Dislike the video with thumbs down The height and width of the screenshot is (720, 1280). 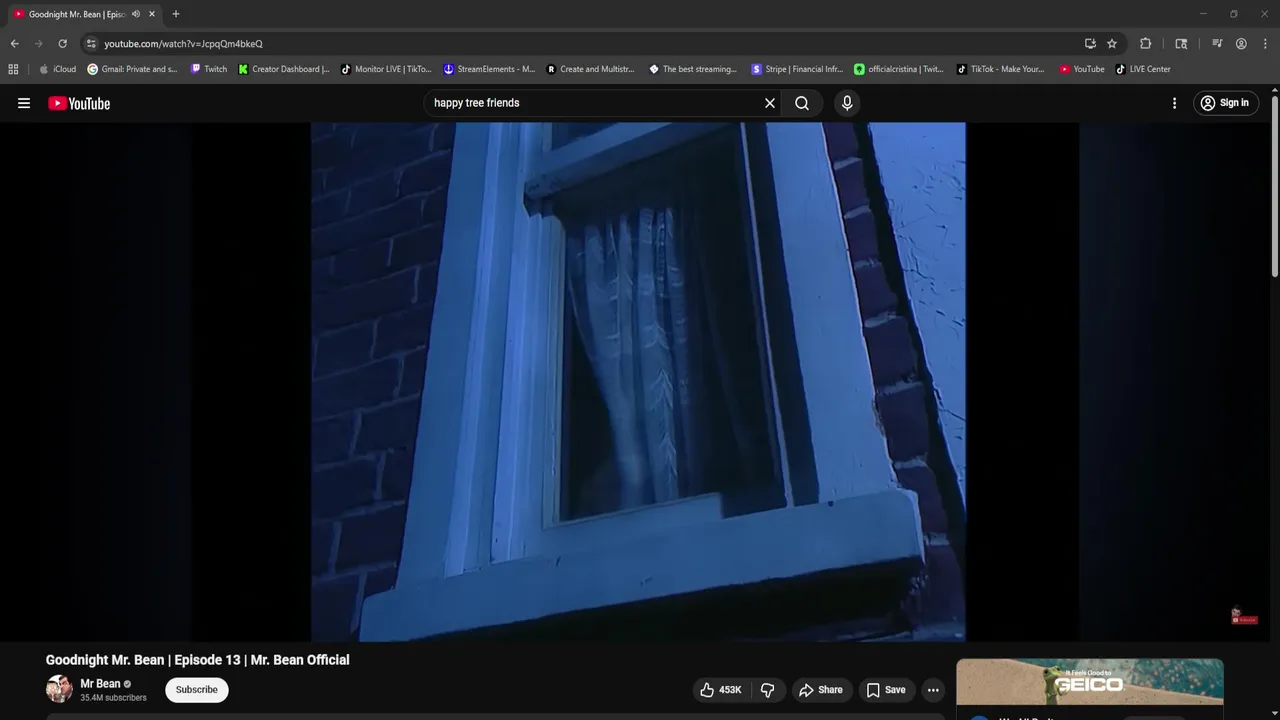click(x=767, y=690)
